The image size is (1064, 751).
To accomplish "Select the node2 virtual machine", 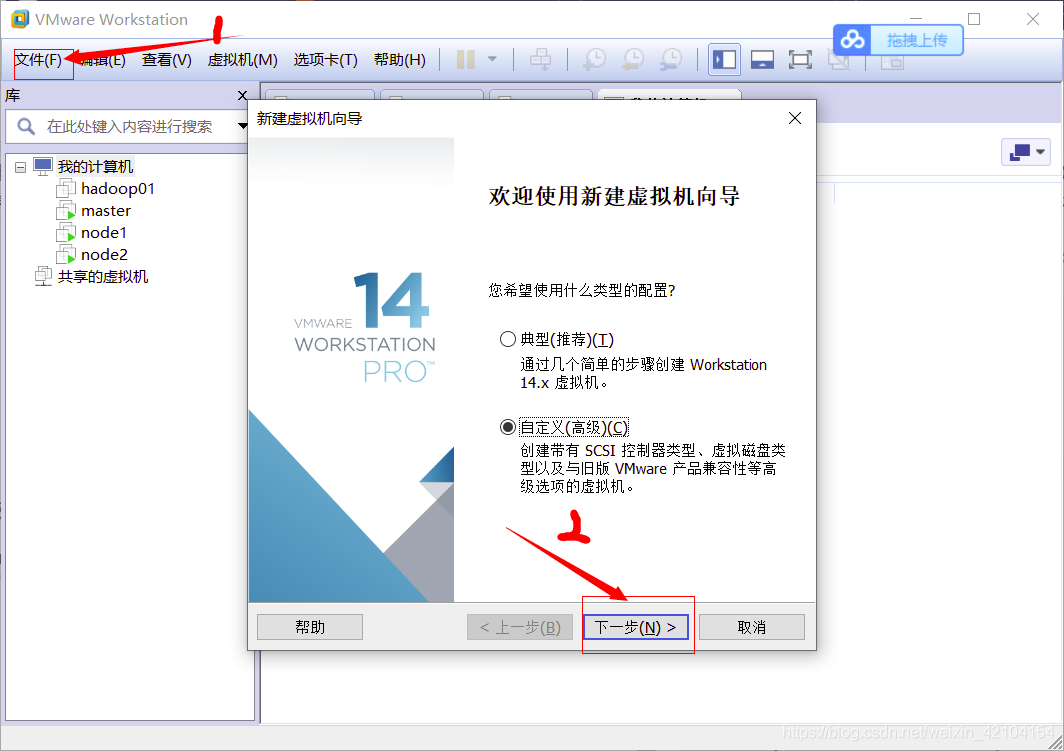I will click(104, 254).
